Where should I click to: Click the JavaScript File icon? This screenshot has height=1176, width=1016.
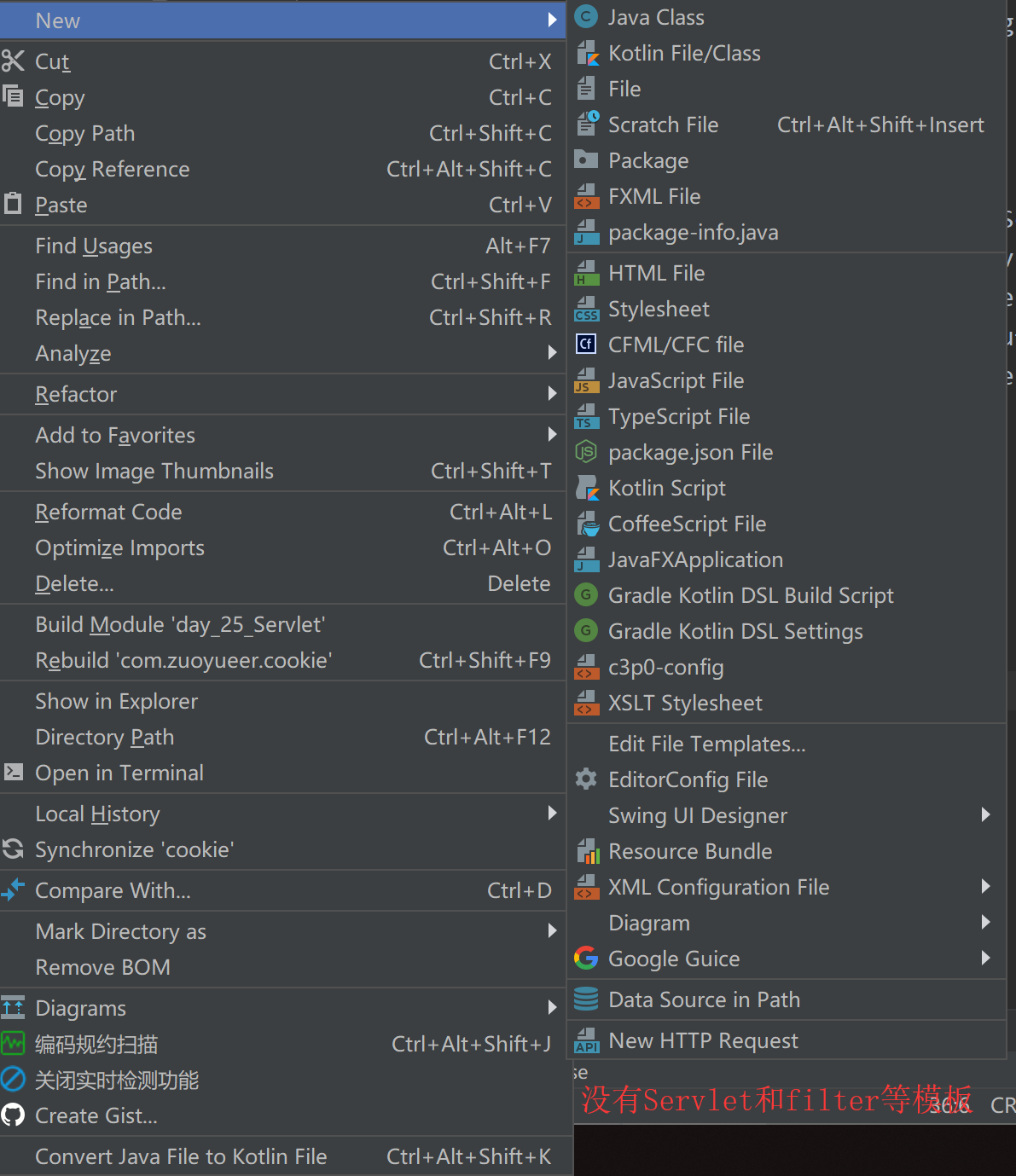[587, 380]
